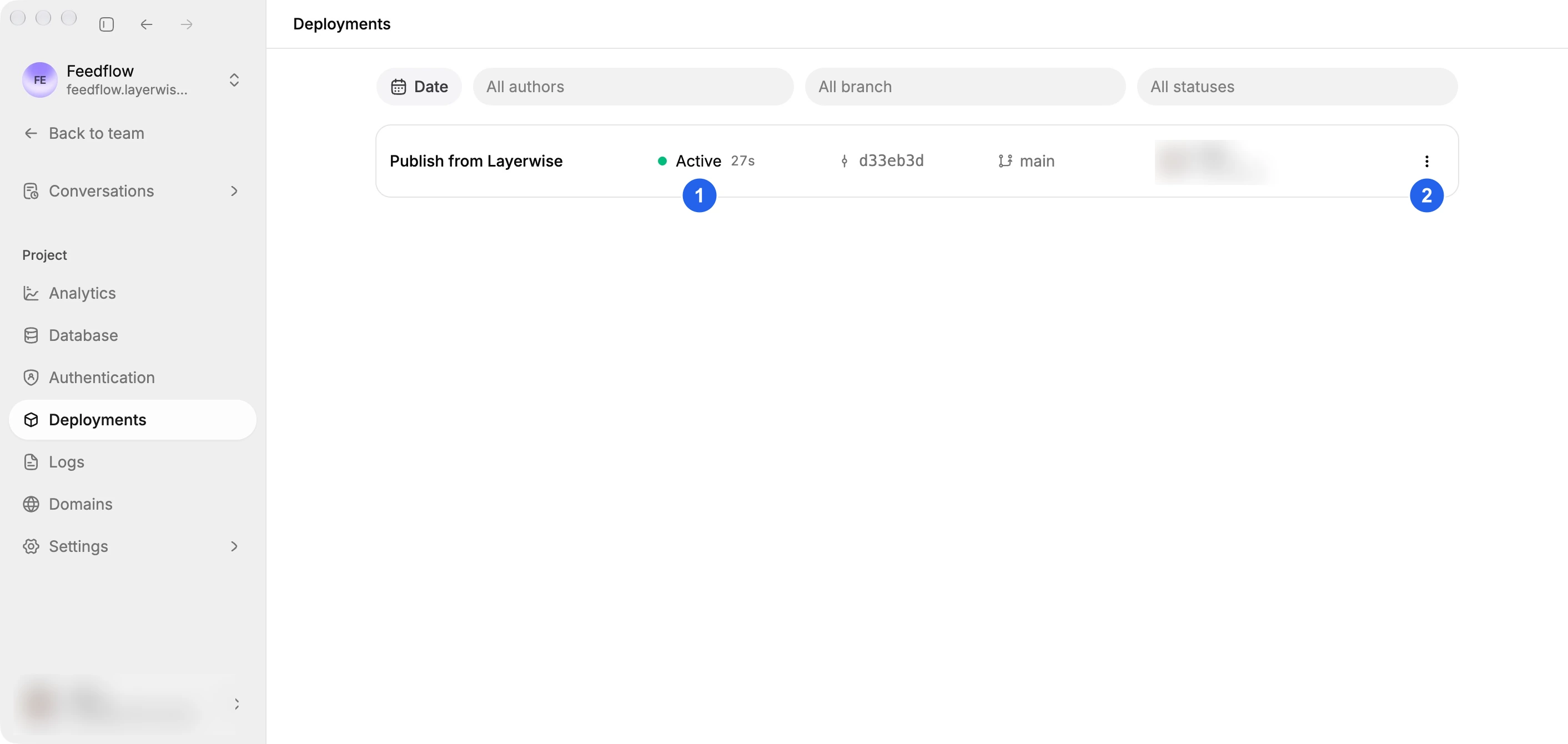This screenshot has height=744, width=1568.
Task: Click the Logs document icon
Action: click(31, 462)
